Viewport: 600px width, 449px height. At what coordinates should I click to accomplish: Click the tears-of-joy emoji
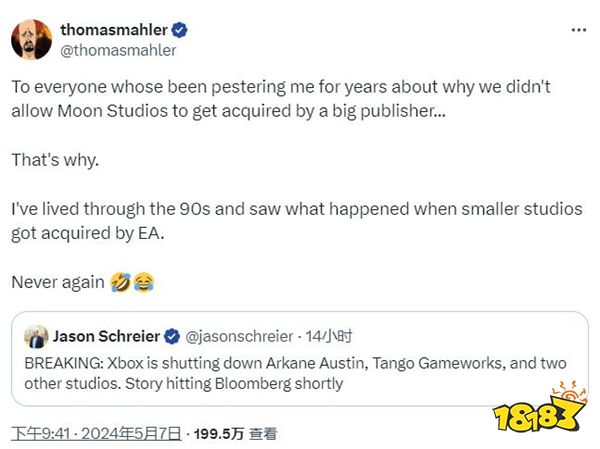[144, 282]
